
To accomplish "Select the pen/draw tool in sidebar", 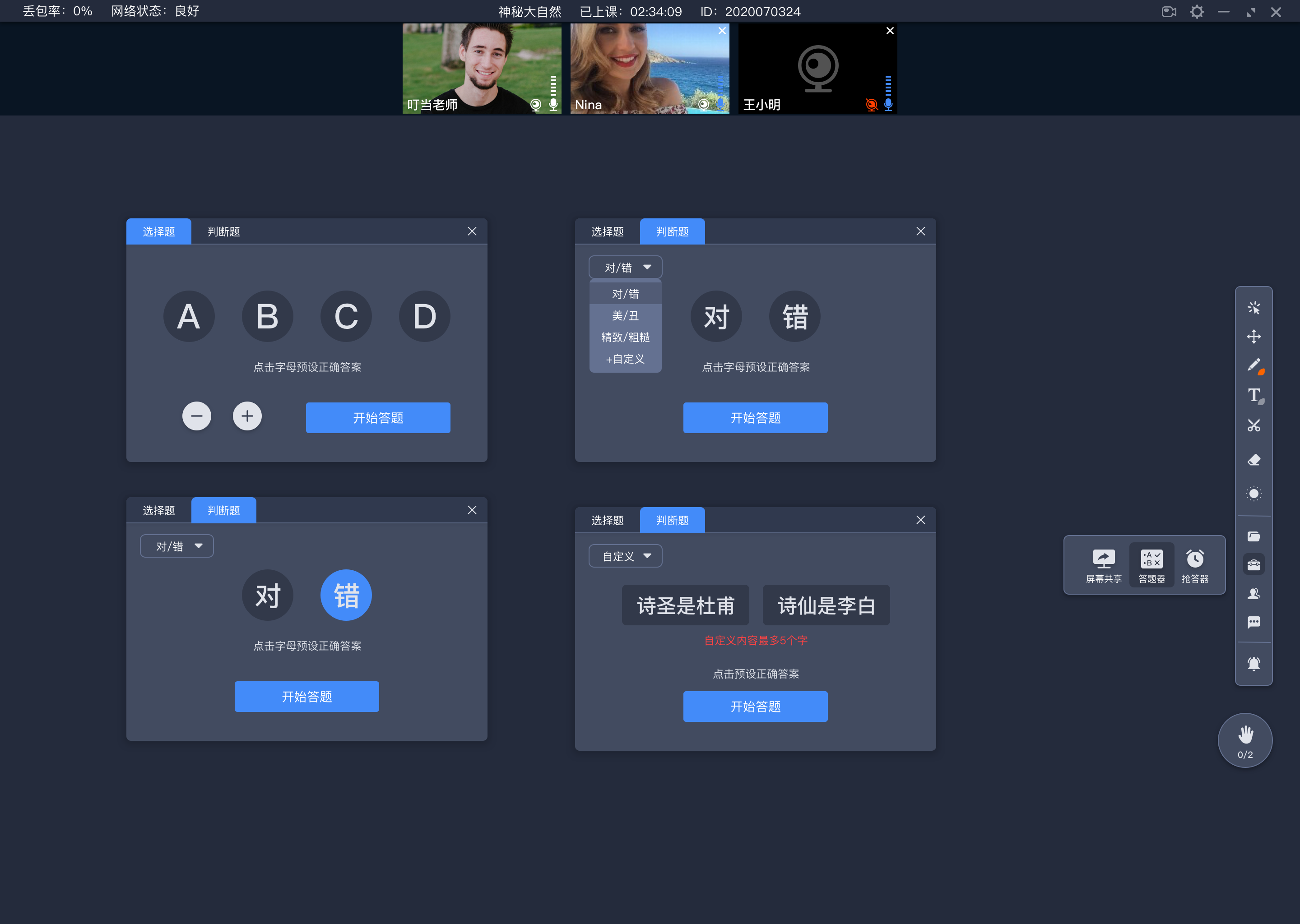I will 1253,365.
